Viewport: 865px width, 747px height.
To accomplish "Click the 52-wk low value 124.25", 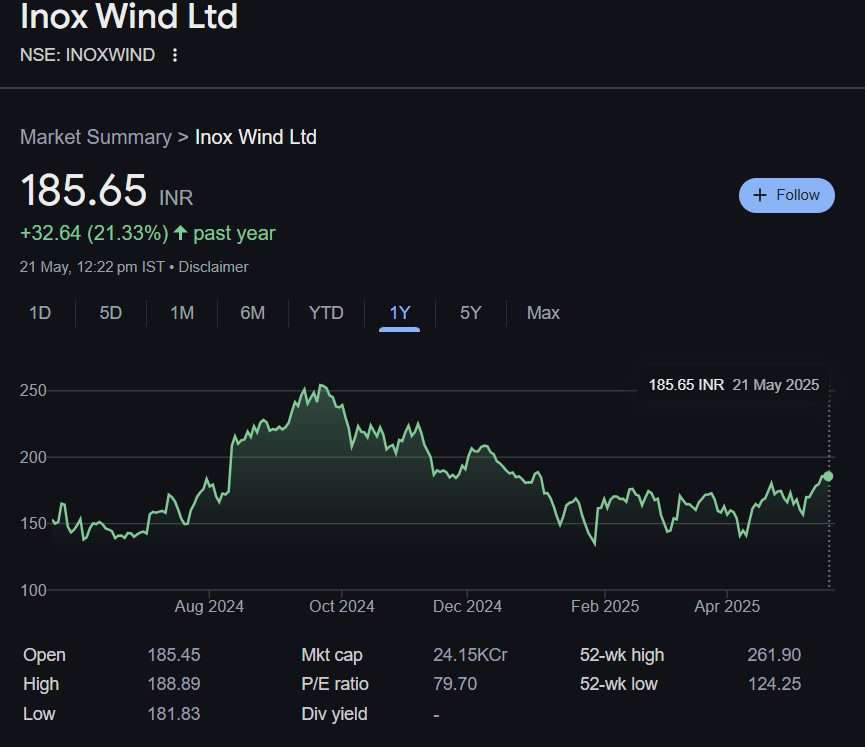I will tap(774, 684).
